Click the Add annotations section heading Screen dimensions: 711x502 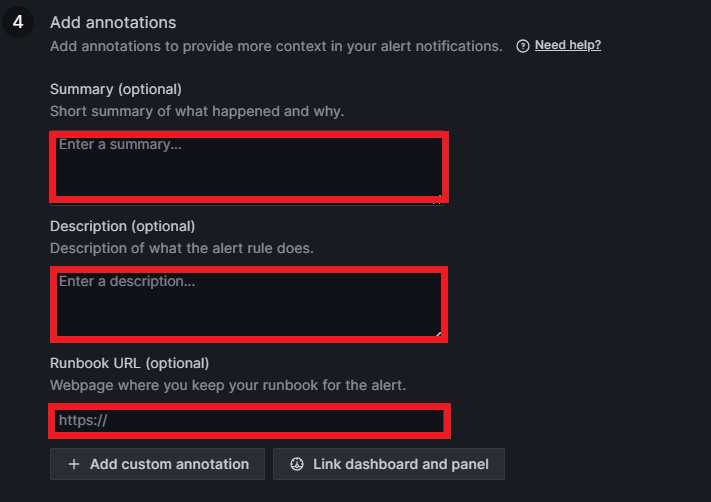click(113, 23)
